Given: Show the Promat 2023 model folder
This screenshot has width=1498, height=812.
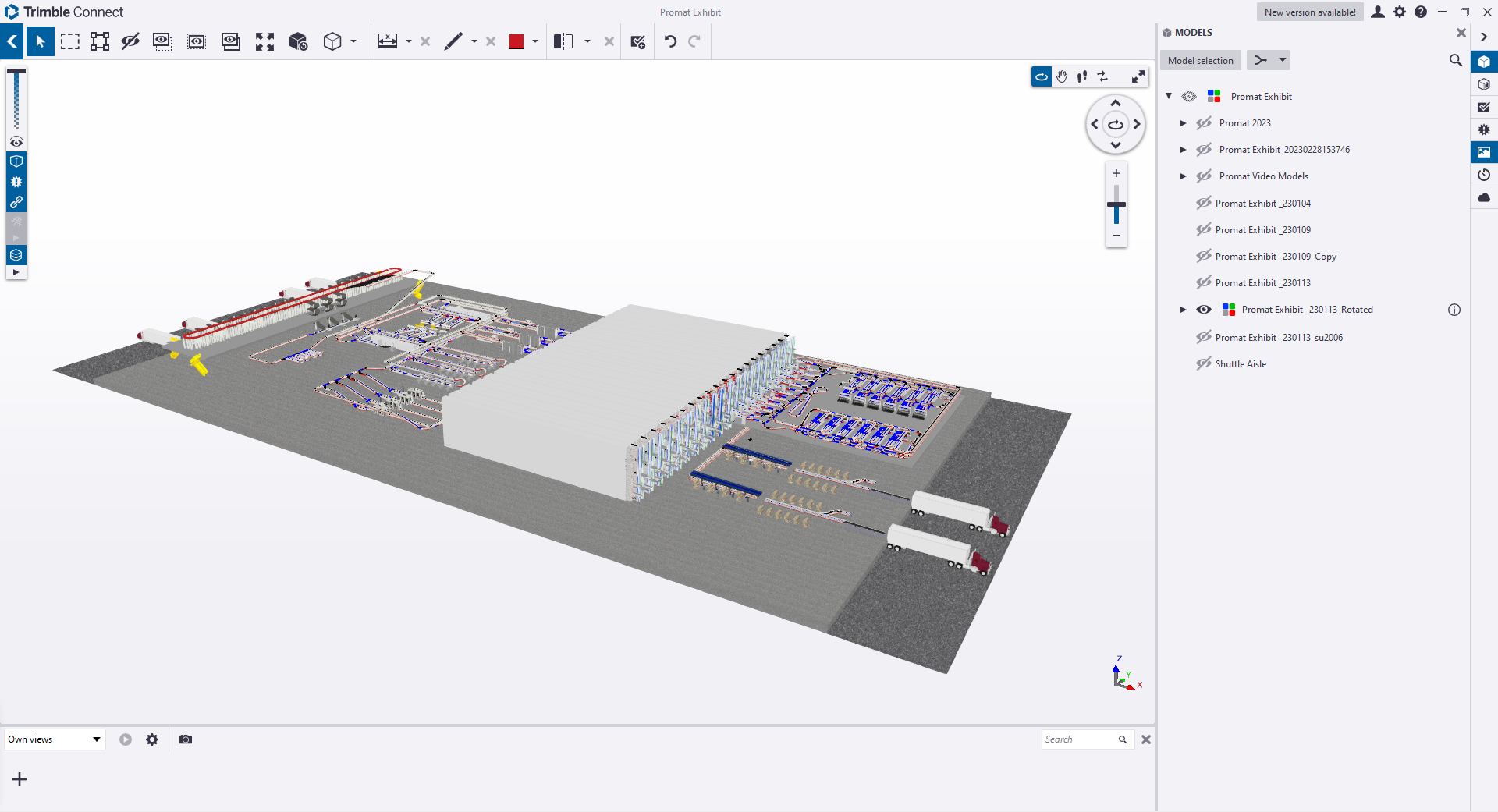Looking at the screenshot, I should point(1204,123).
